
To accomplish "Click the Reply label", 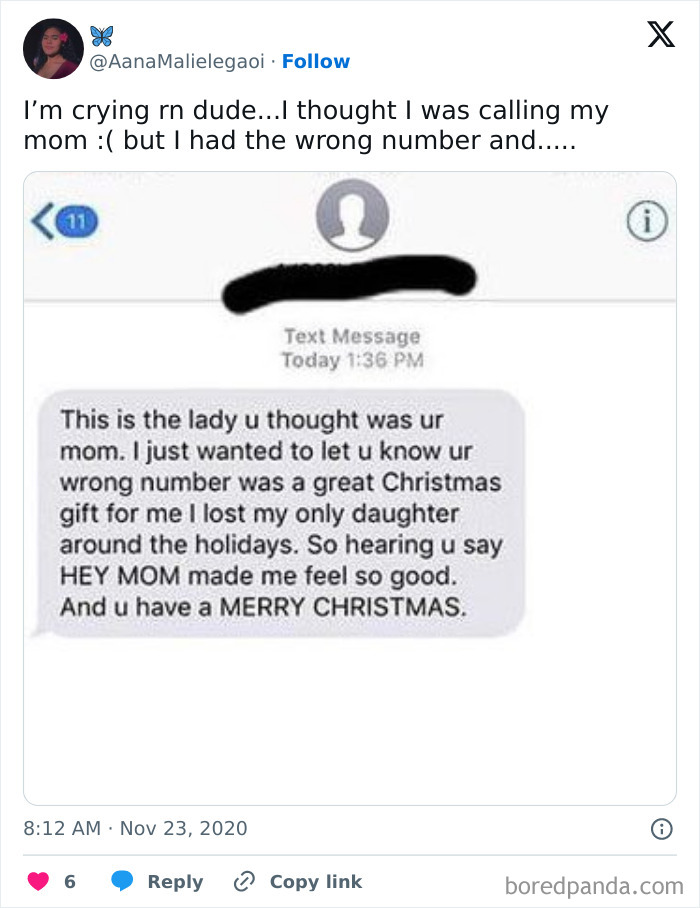I will pyautogui.click(x=175, y=881).
